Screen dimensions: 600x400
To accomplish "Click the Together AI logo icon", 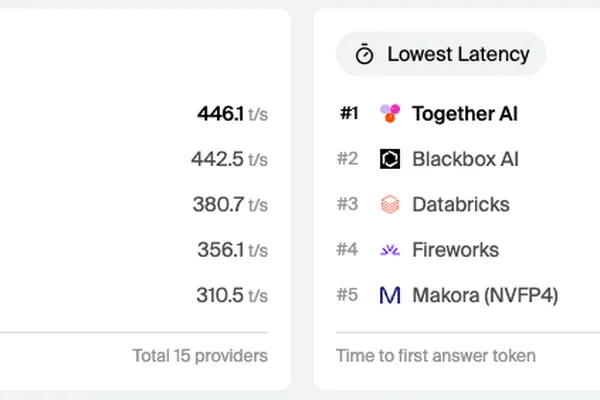I will (390, 113).
